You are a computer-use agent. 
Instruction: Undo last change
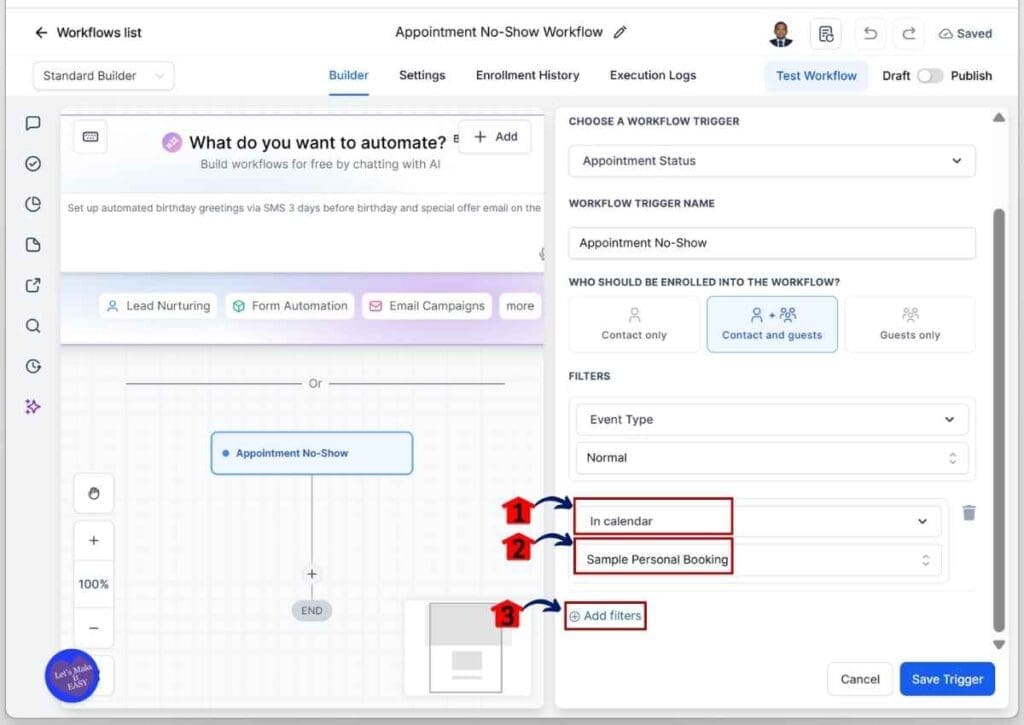pyautogui.click(x=870, y=33)
